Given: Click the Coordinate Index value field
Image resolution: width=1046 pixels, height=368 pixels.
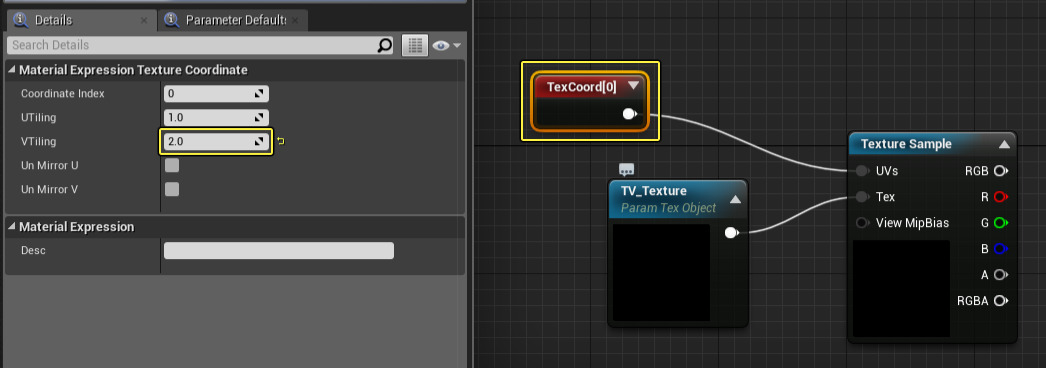Looking at the screenshot, I should click(x=216, y=94).
